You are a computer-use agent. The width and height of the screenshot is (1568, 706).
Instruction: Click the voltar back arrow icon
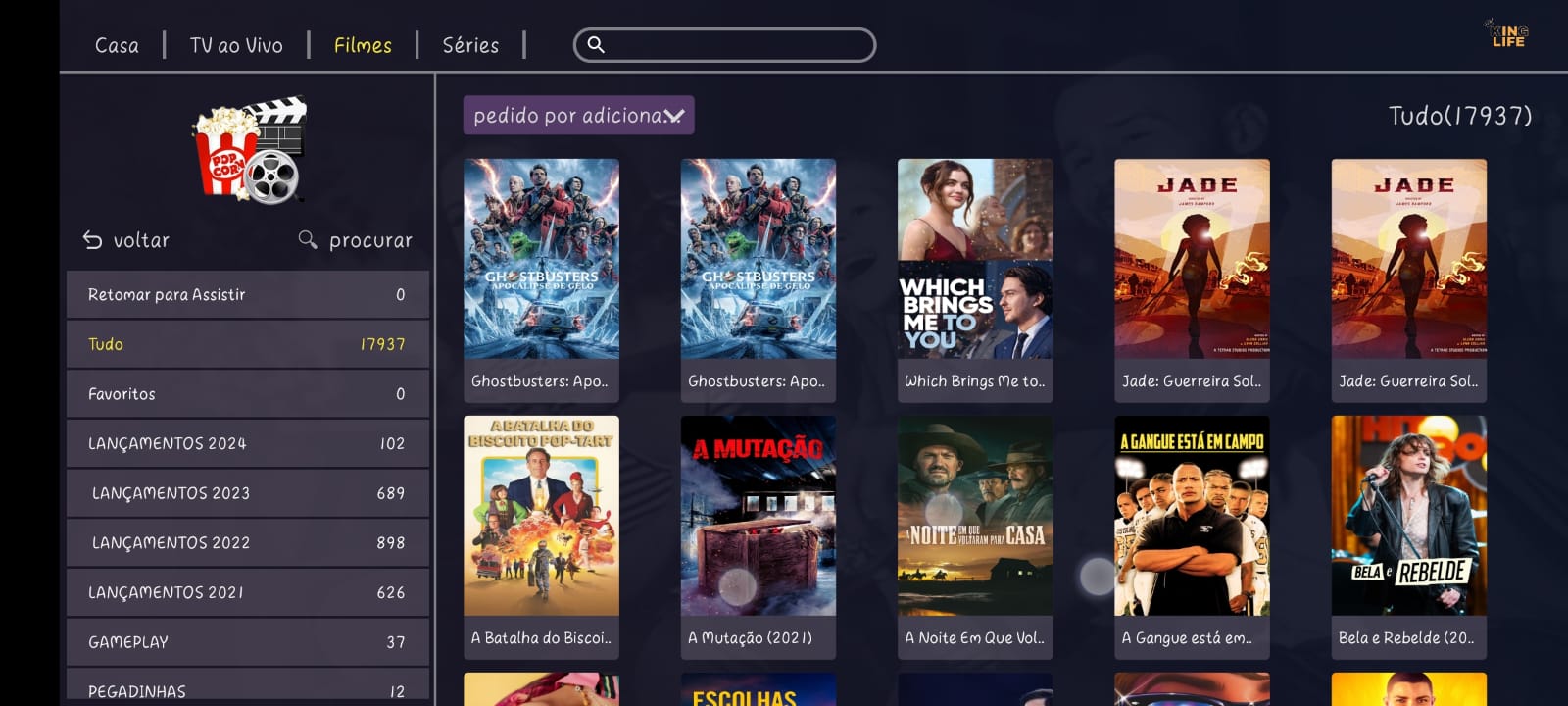click(92, 240)
